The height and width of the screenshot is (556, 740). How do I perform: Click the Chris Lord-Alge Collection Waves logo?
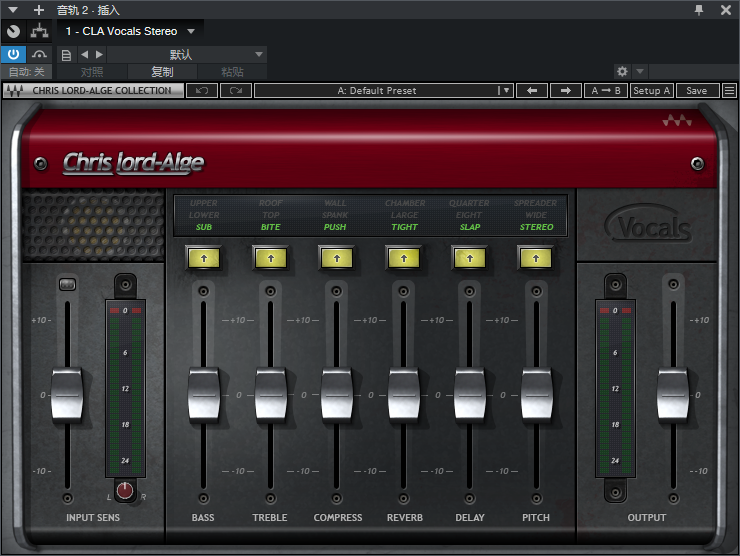pyautogui.click(x=93, y=91)
